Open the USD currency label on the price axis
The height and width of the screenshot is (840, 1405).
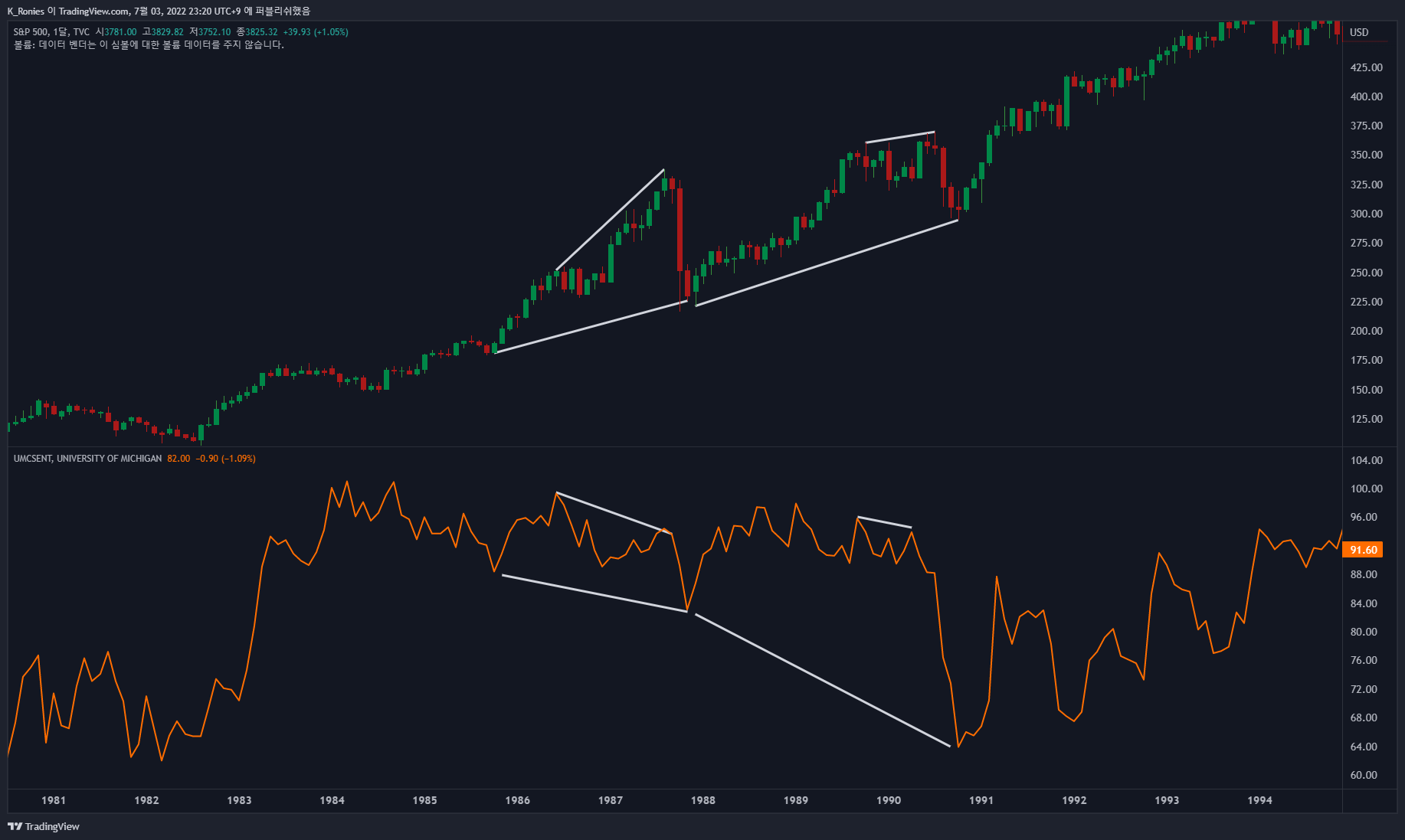pos(1359,32)
